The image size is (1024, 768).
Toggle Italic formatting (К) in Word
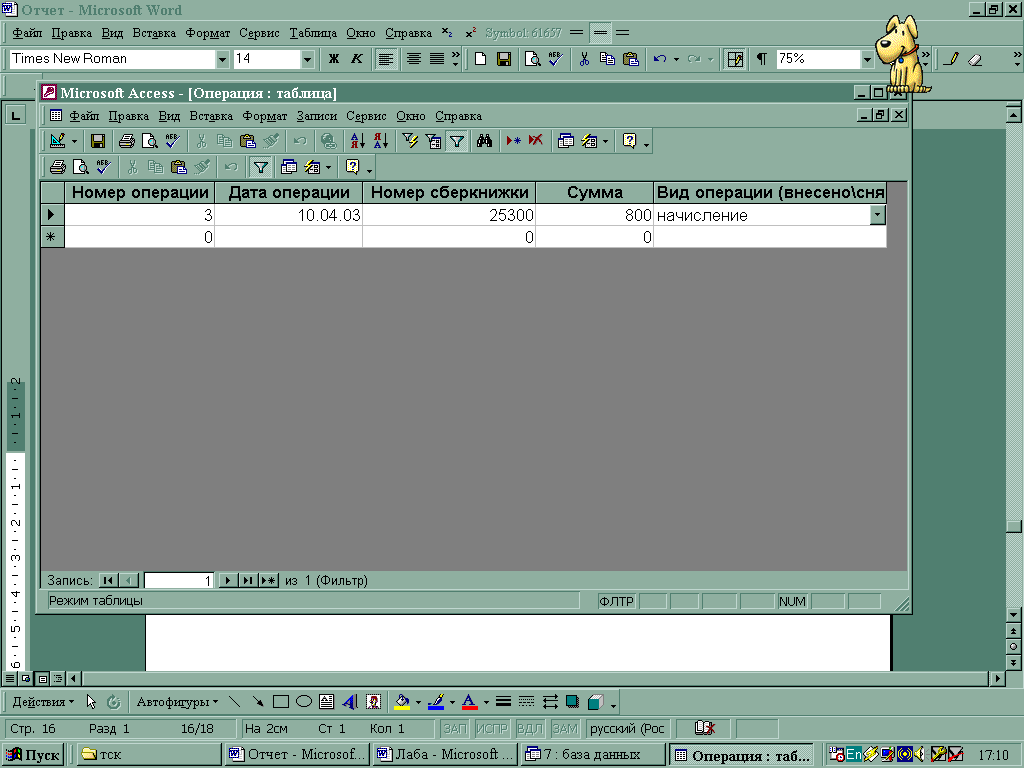click(357, 59)
